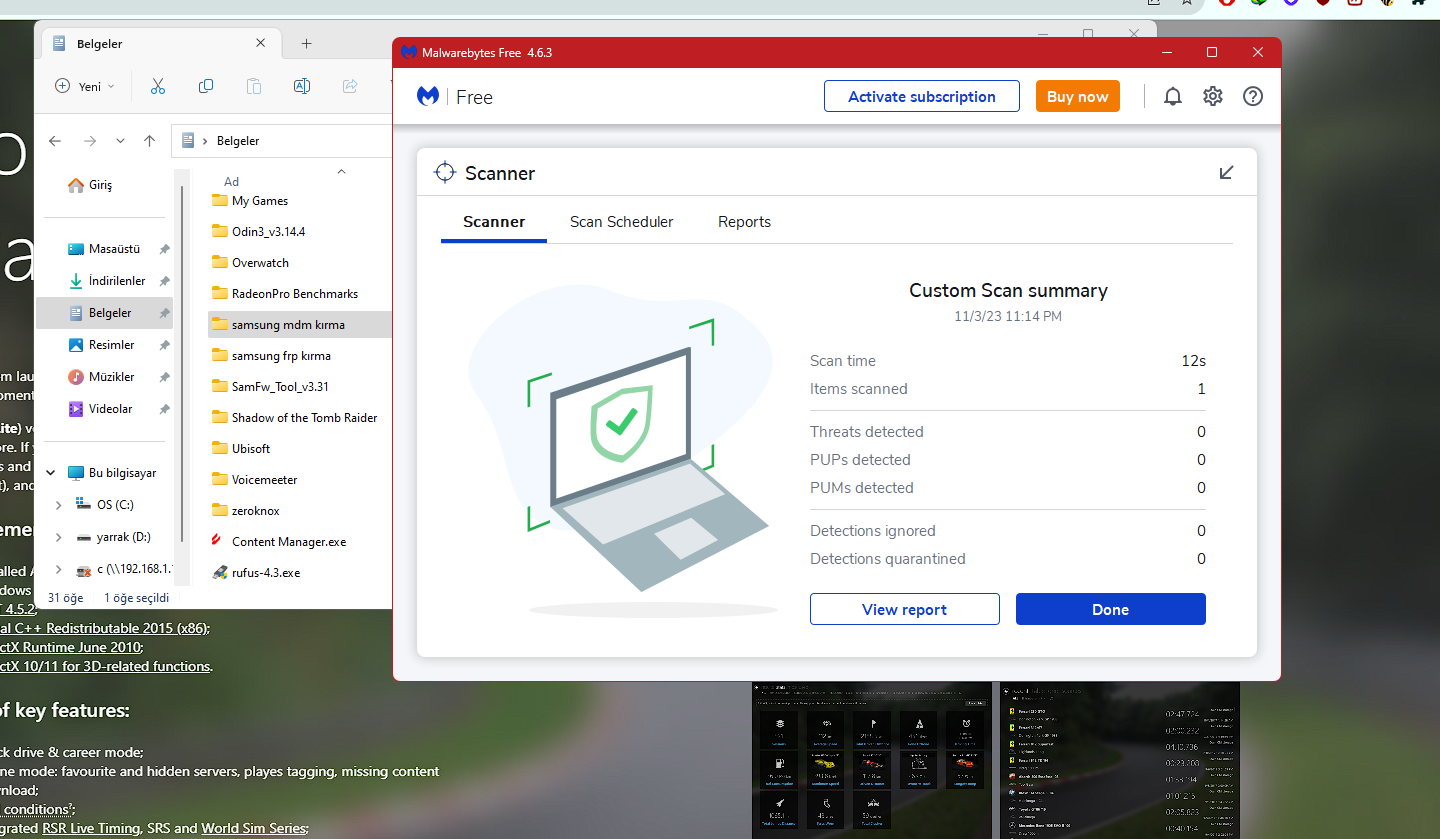Image resolution: width=1440 pixels, height=839 pixels.
Task: Add a new File Explorer tab
Action: pos(307,43)
